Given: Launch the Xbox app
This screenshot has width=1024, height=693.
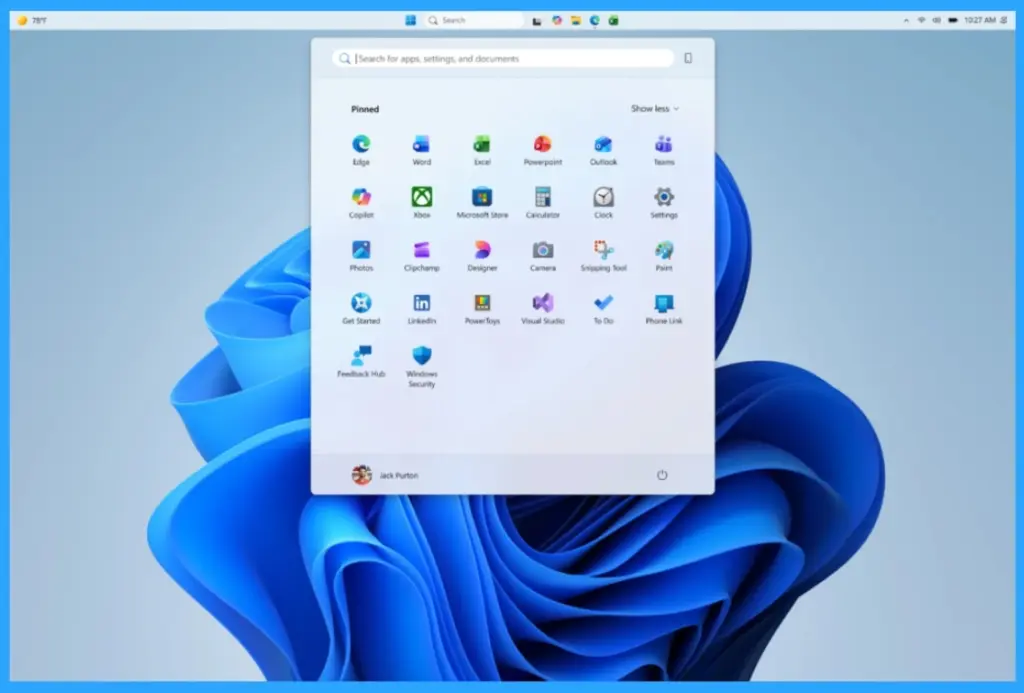Looking at the screenshot, I should (421, 202).
